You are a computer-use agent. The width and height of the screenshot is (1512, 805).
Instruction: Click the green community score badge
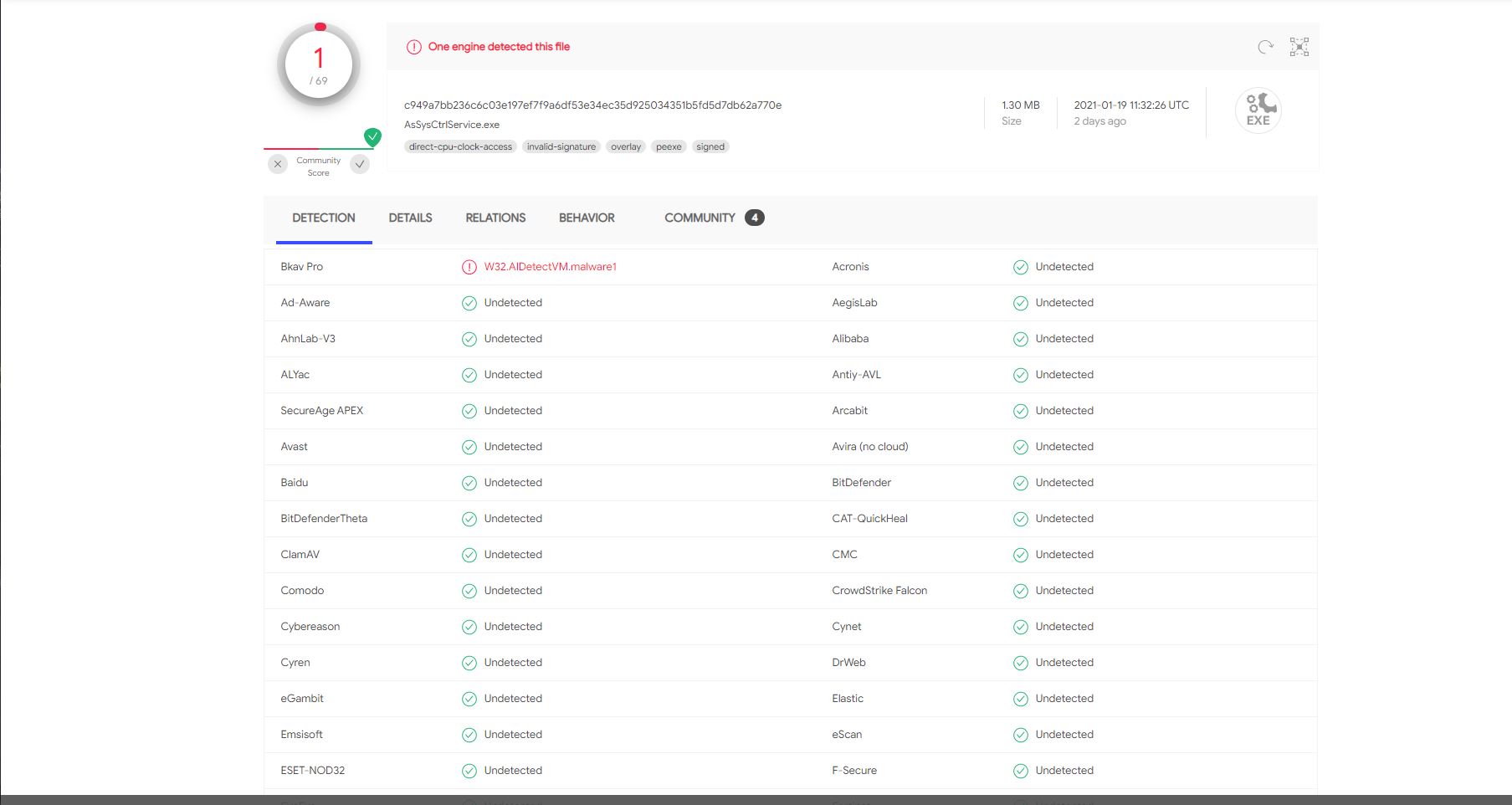click(x=373, y=136)
